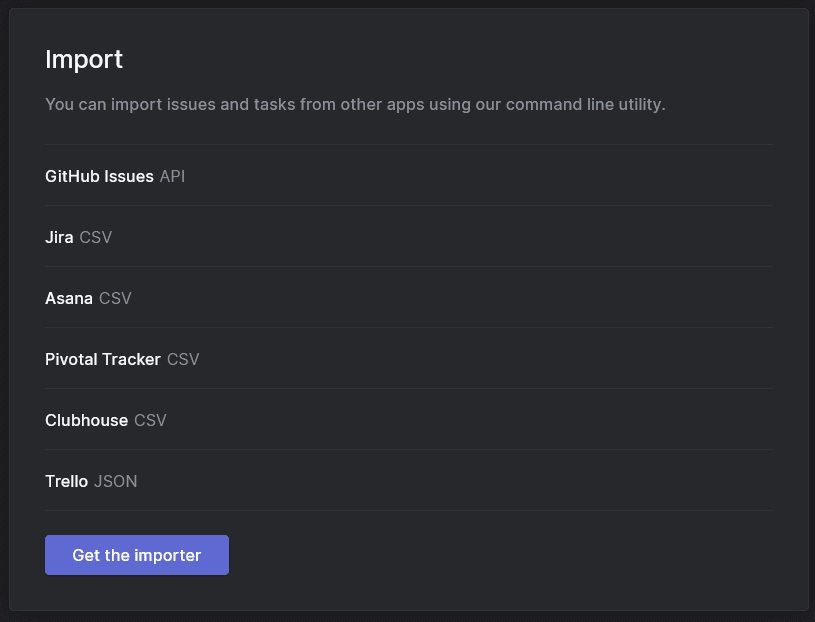
Task: Choose the Trello import entry
Action: pos(409,481)
